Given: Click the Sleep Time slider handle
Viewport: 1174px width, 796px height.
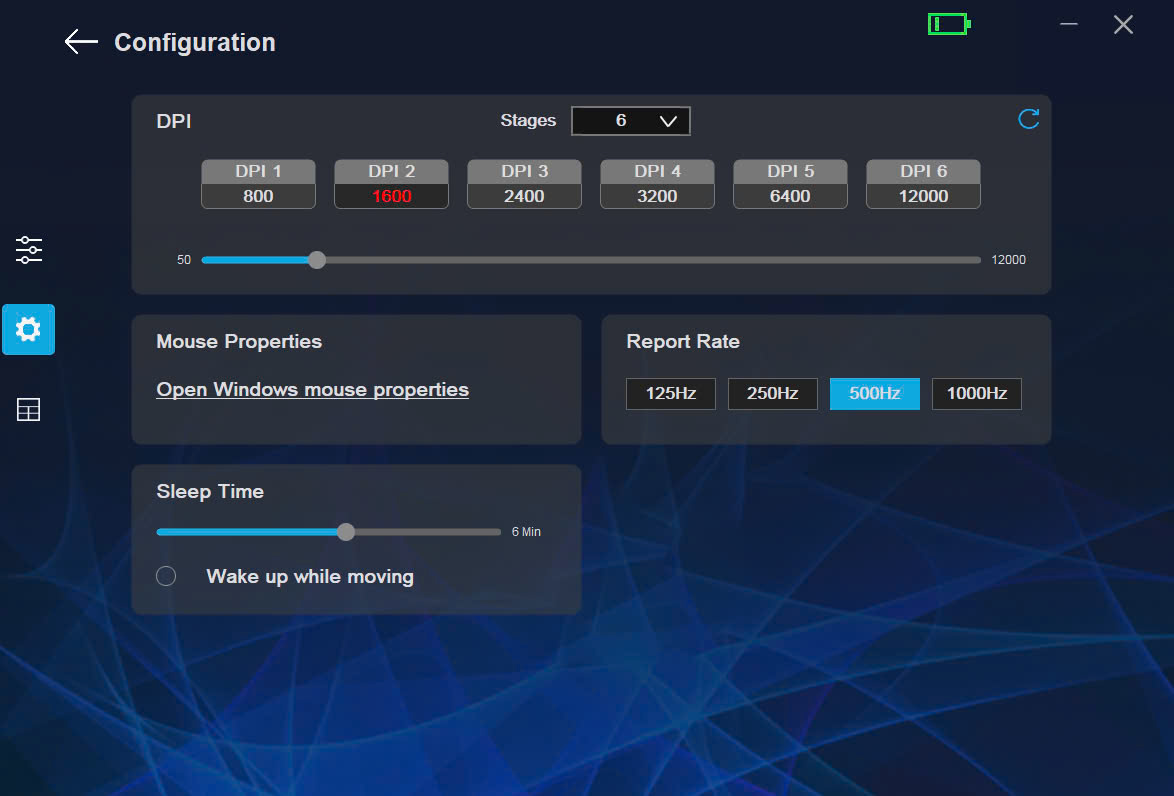Looking at the screenshot, I should click(x=346, y=532).
